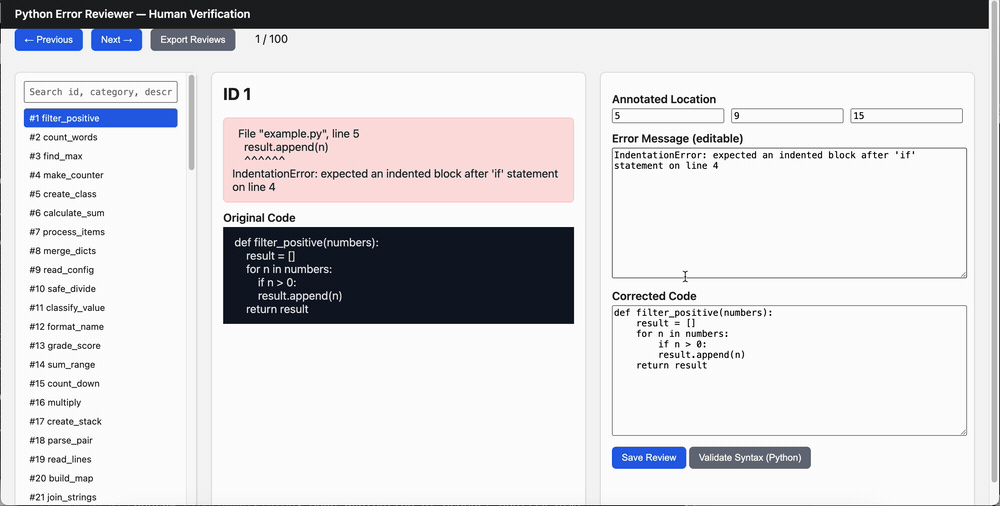Focus the search id, category field
The height and width of the screenshot is (506, 1000).
click(101, 92)
